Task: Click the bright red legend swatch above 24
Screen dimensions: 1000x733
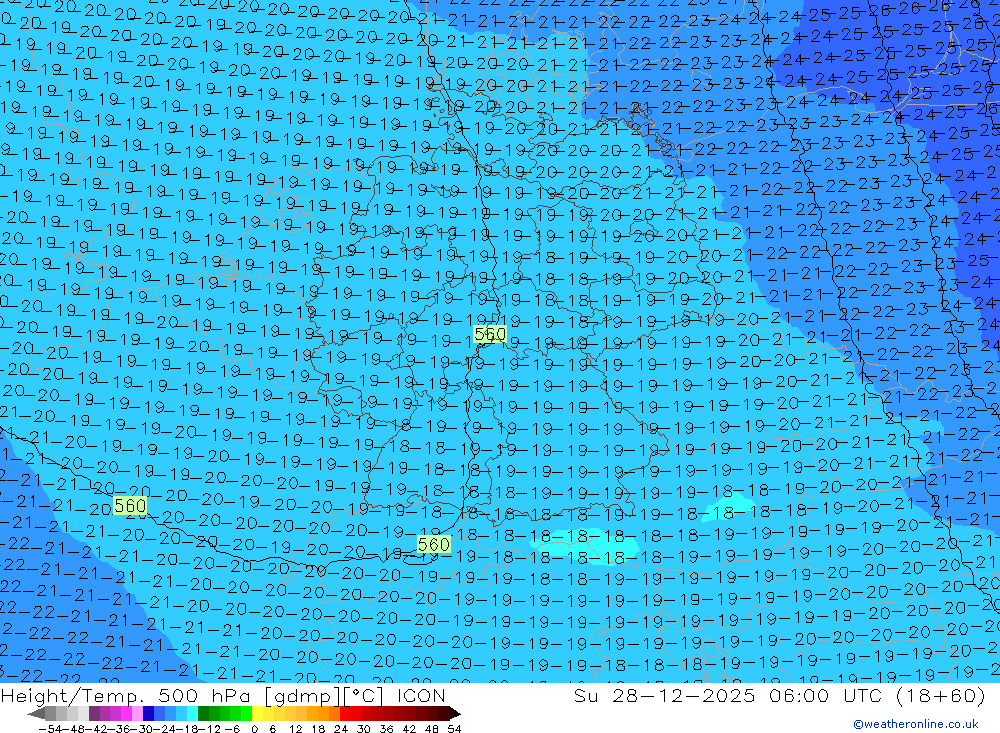Action: pos(345,713)
